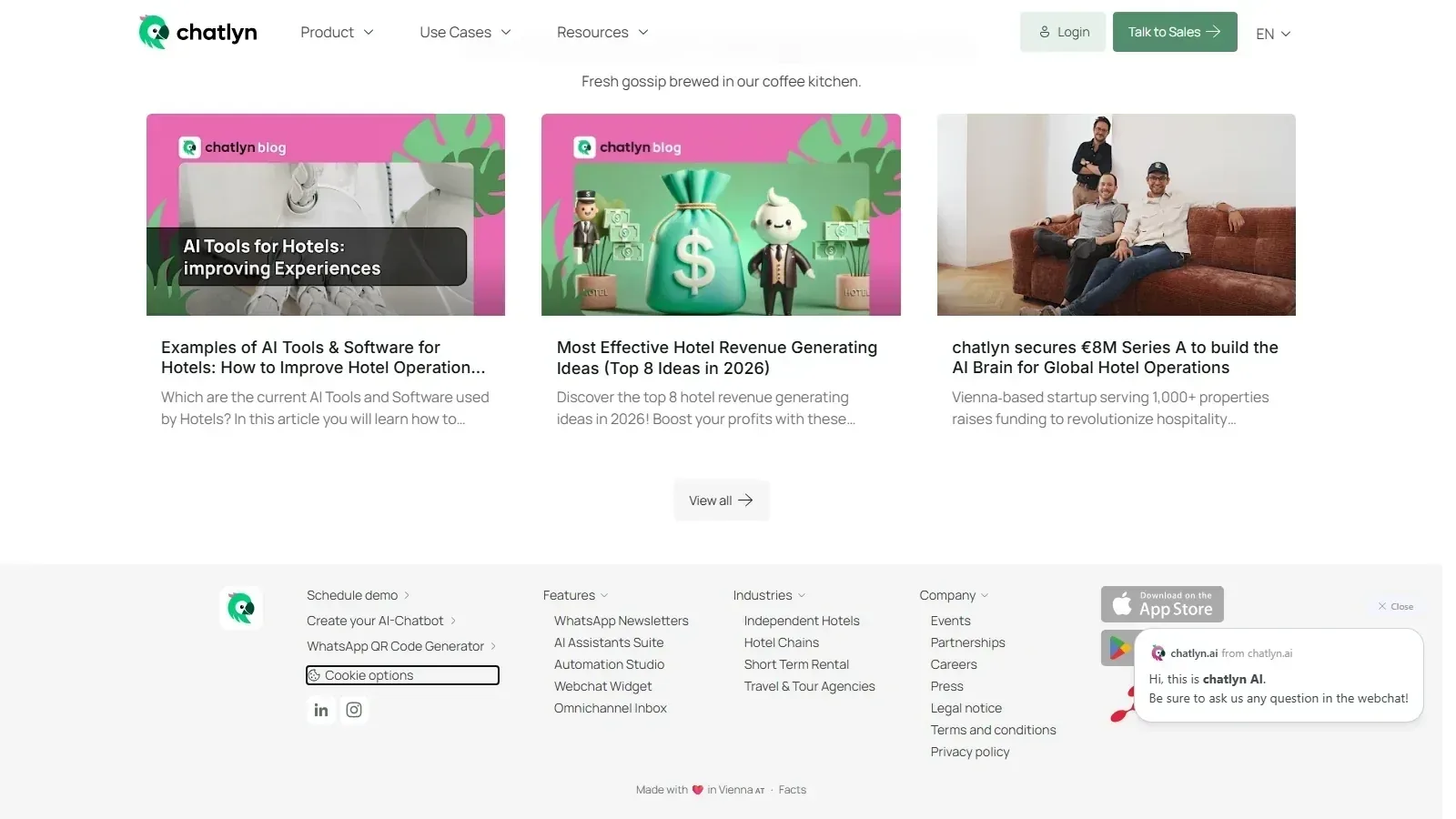Go to AI Assistants Suite
The image size is (1456, 819).
point(609,642)
